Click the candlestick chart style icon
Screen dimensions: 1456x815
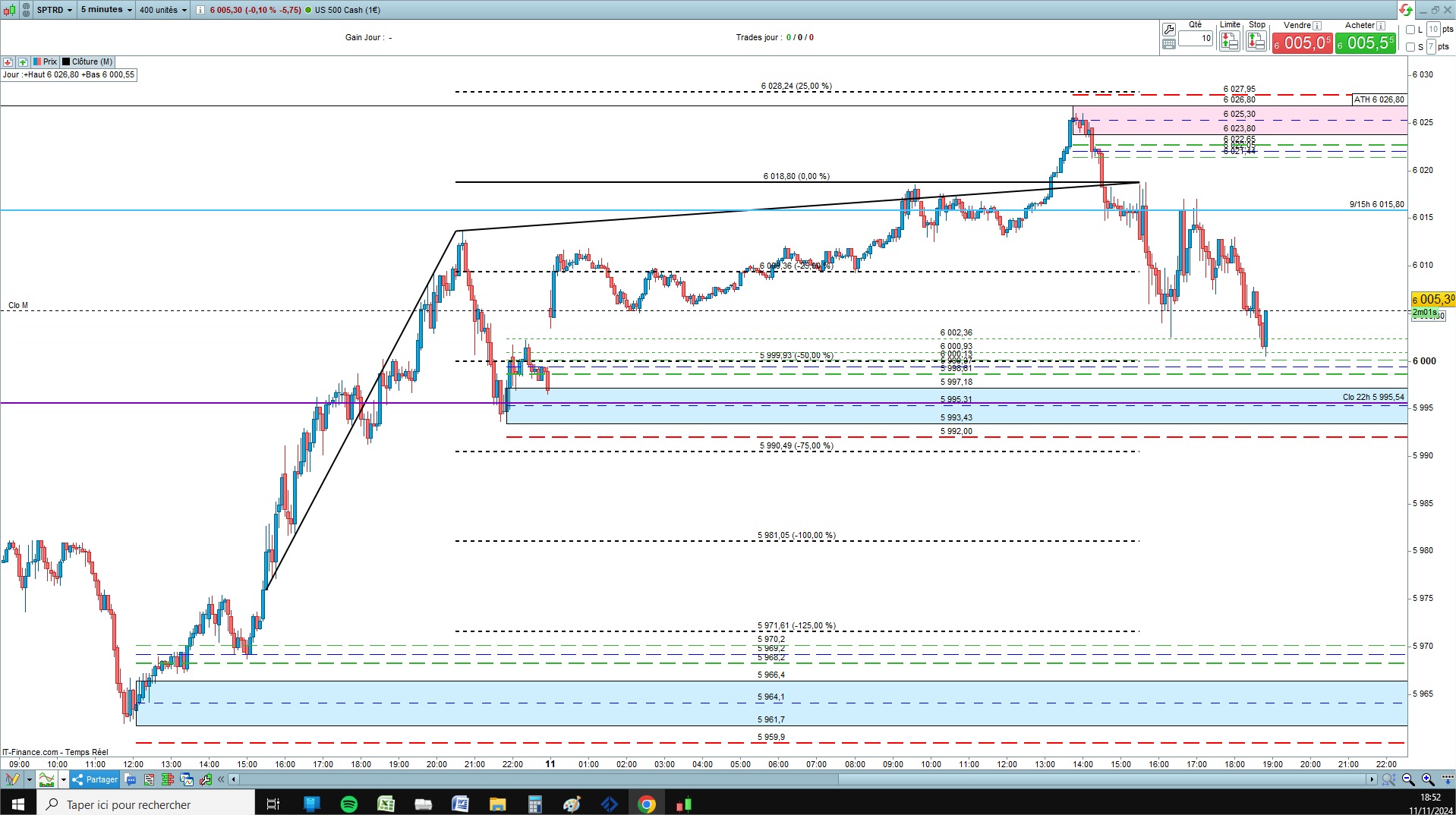pos(10,10)
